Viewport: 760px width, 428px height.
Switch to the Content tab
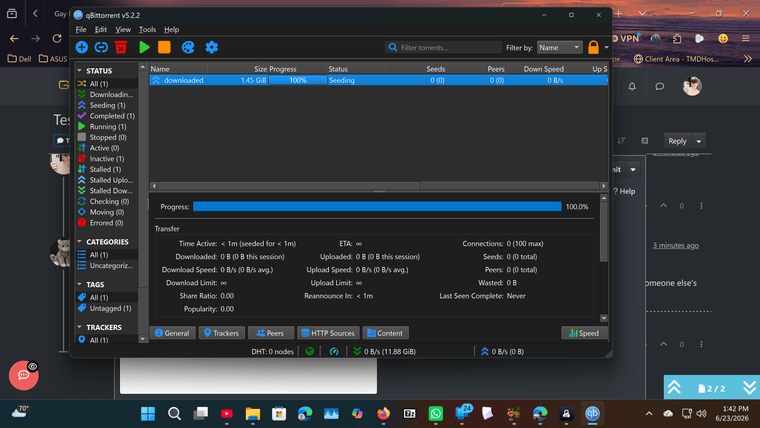[385, 333]
